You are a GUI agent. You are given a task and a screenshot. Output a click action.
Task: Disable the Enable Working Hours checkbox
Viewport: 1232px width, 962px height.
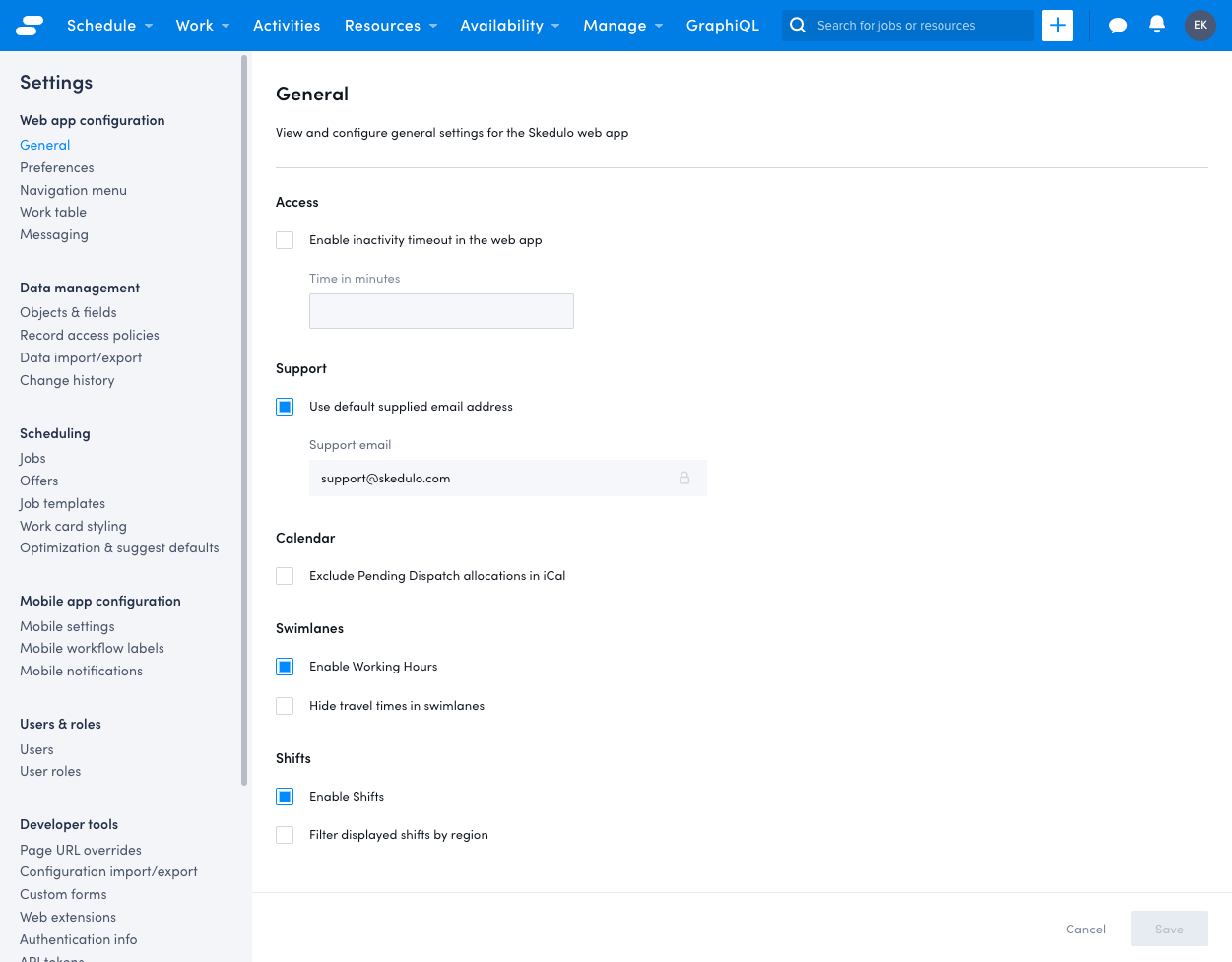click(x=285, y=667)
